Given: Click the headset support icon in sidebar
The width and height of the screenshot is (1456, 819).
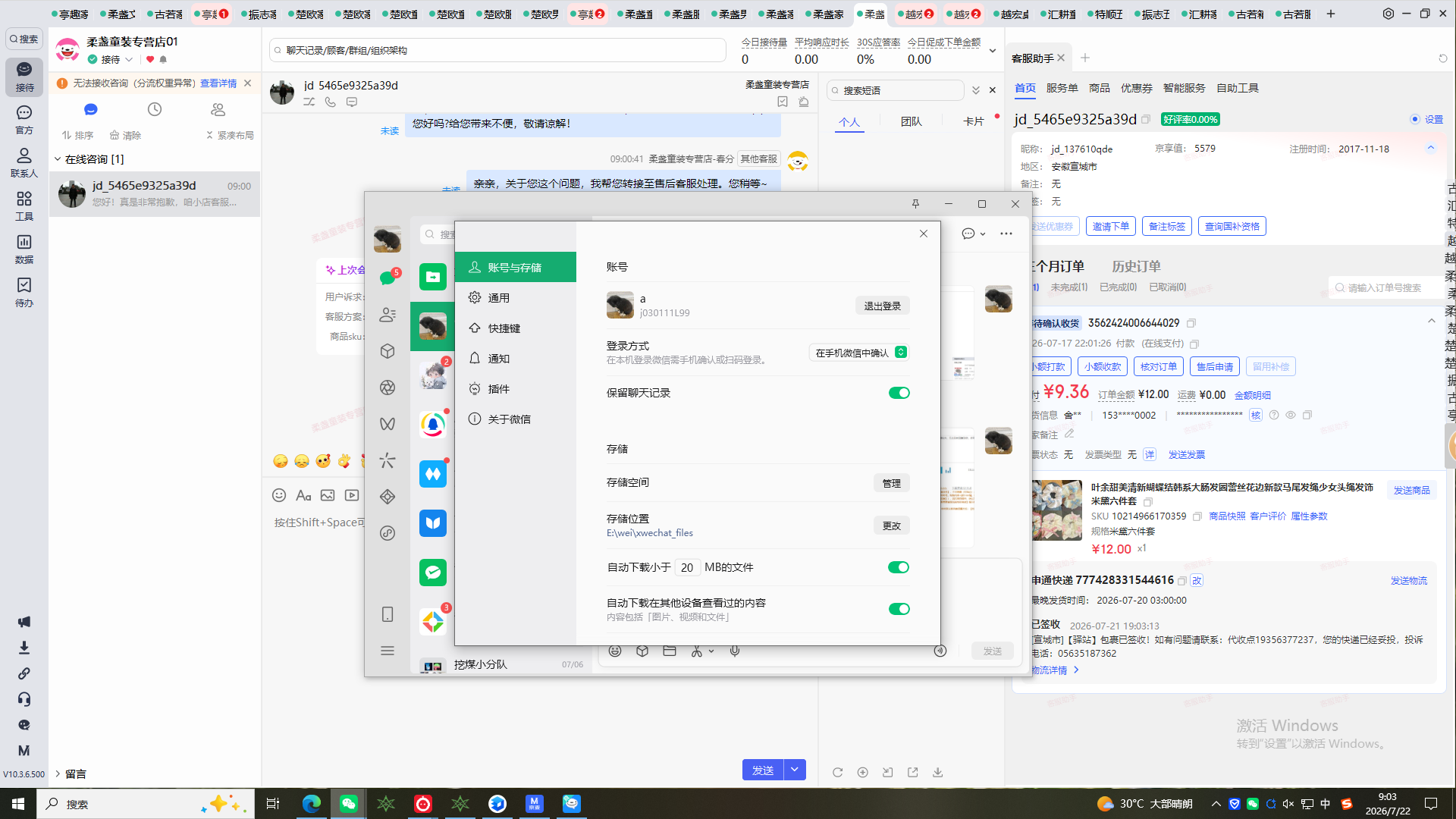Looking at the screenshot, I should click(x=24, y=699).
